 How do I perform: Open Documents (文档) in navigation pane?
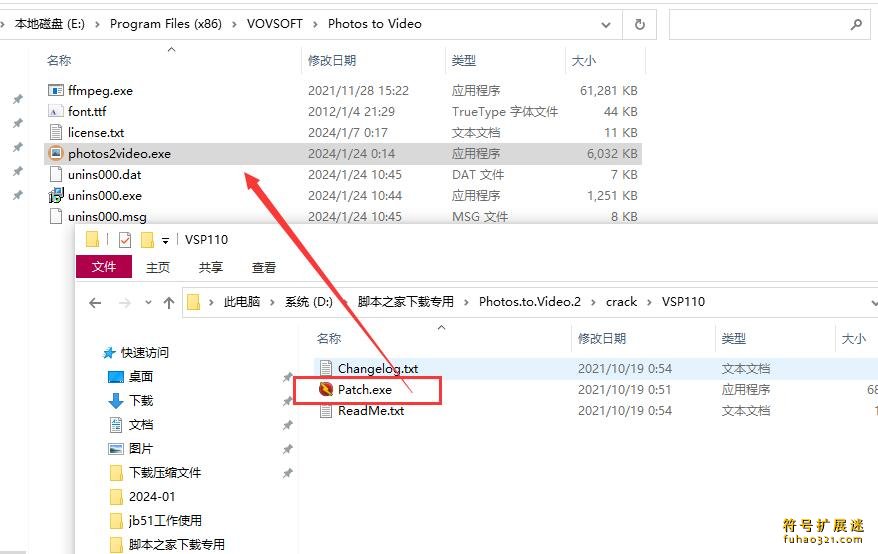(141, 425)
